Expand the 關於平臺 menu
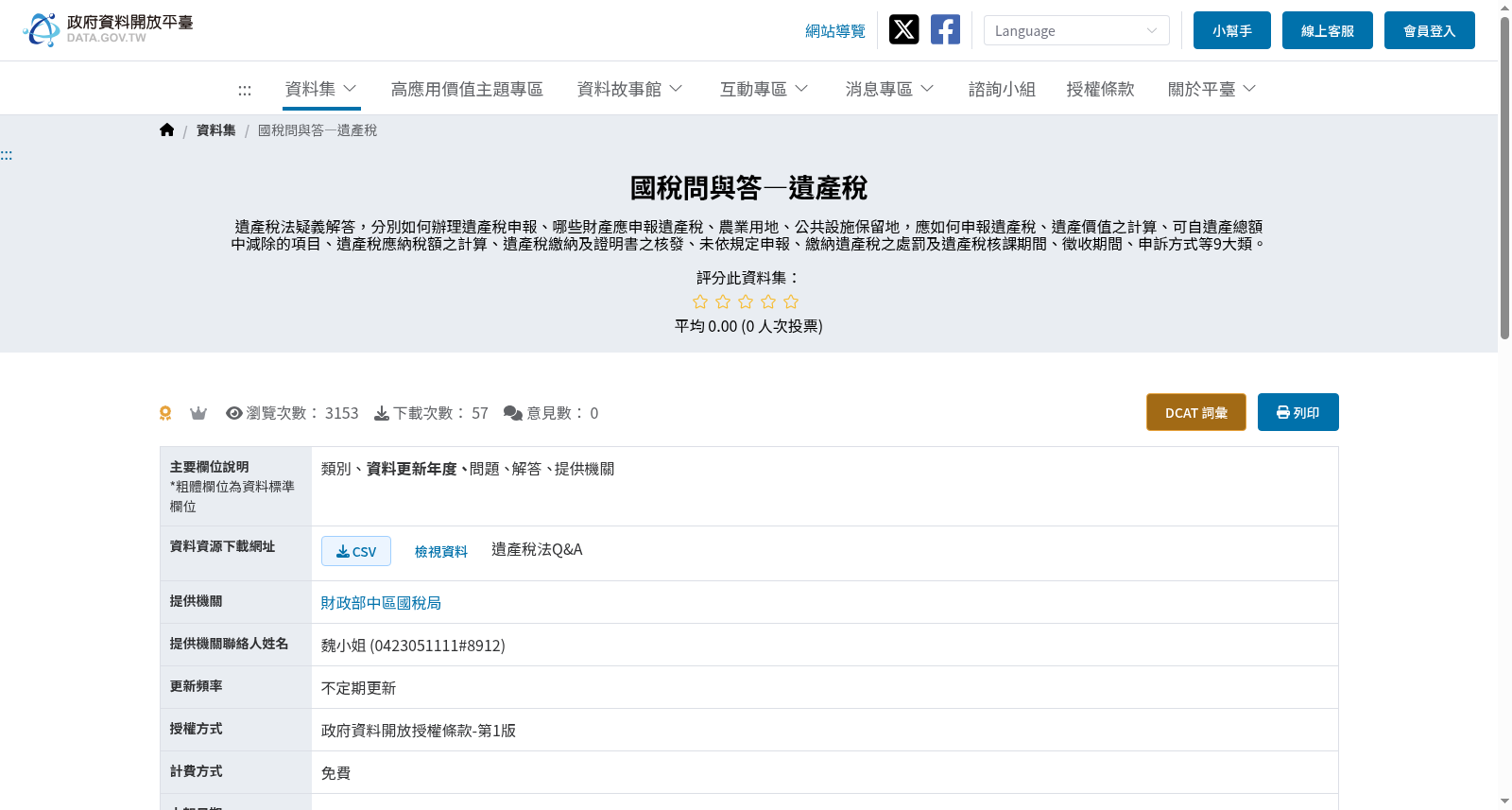The height and width of the screenshot is (810, 1512). (x=1211, y=89)
